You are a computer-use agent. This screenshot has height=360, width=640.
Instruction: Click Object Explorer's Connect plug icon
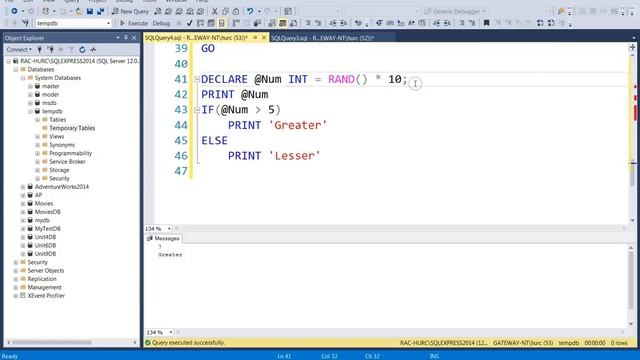pyautogui.click(x=40, y=49)
